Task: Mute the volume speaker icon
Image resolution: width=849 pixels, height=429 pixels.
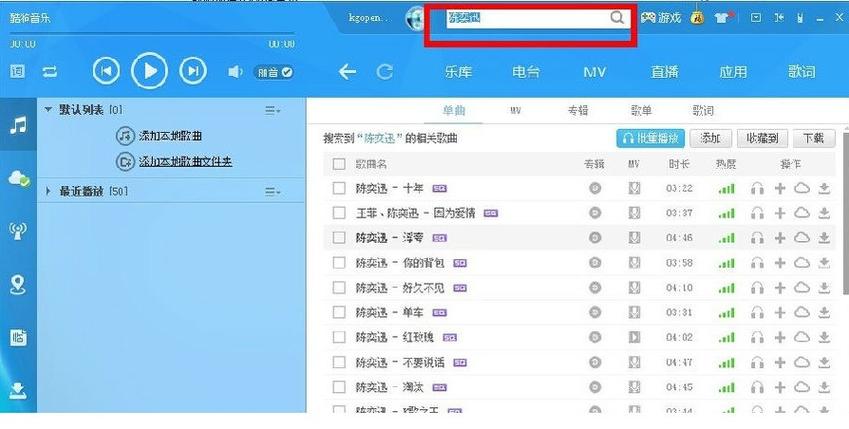Action: (x=235, y=72)
